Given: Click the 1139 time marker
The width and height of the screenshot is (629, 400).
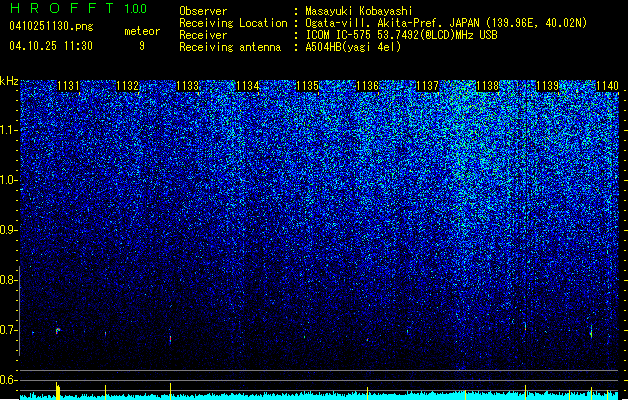Looking at the screenshot, I should 548,86.
